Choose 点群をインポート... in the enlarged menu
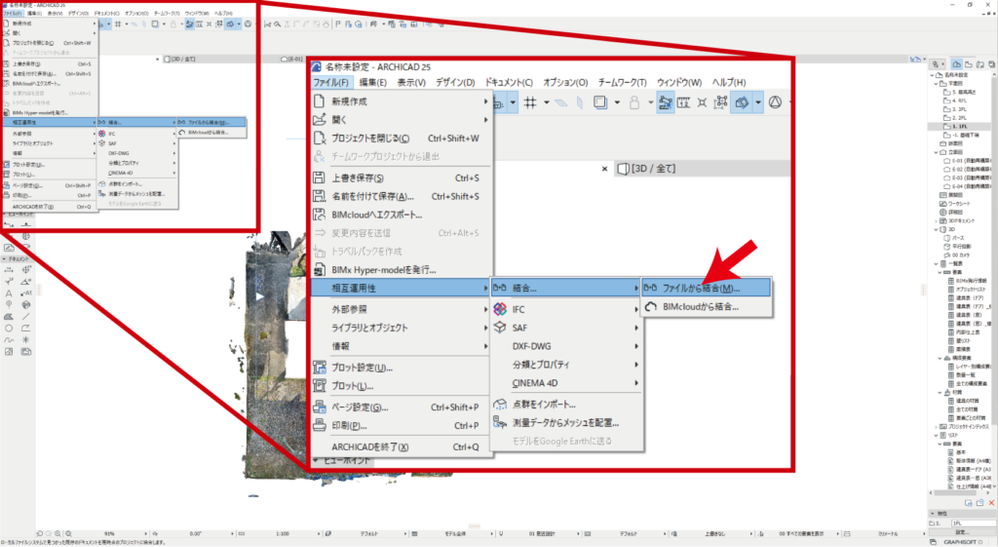The image size is (998, 547). 565,404
